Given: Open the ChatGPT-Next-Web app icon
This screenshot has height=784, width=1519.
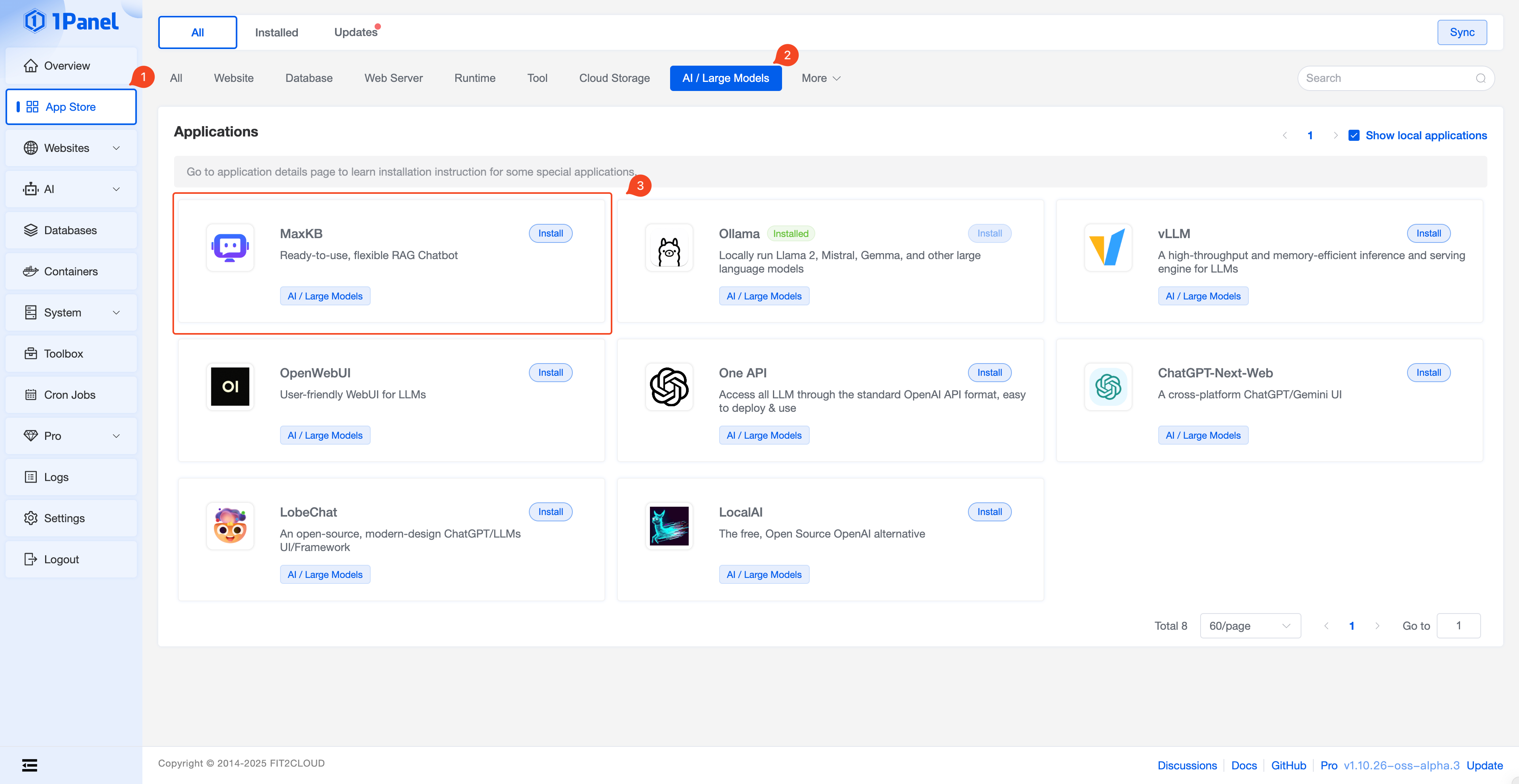Looking at the screenshot, I should click(1108, 387).
